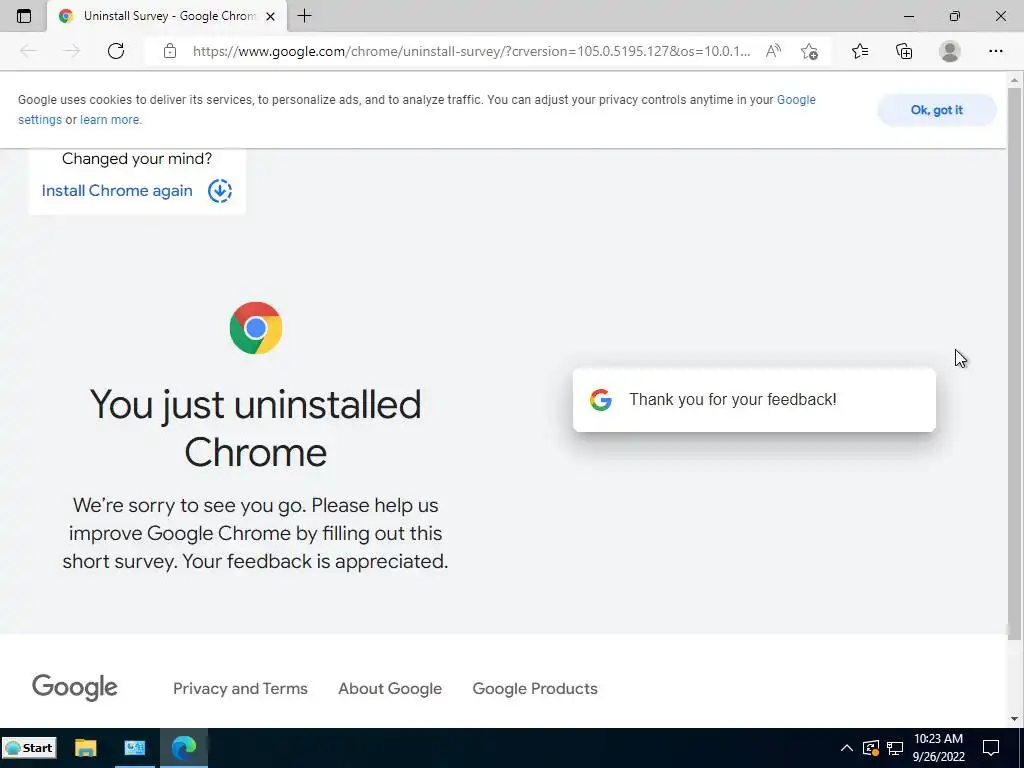Open the tab actions menu icon
This screenshot has height=768, width=1024.
point(24,16)
